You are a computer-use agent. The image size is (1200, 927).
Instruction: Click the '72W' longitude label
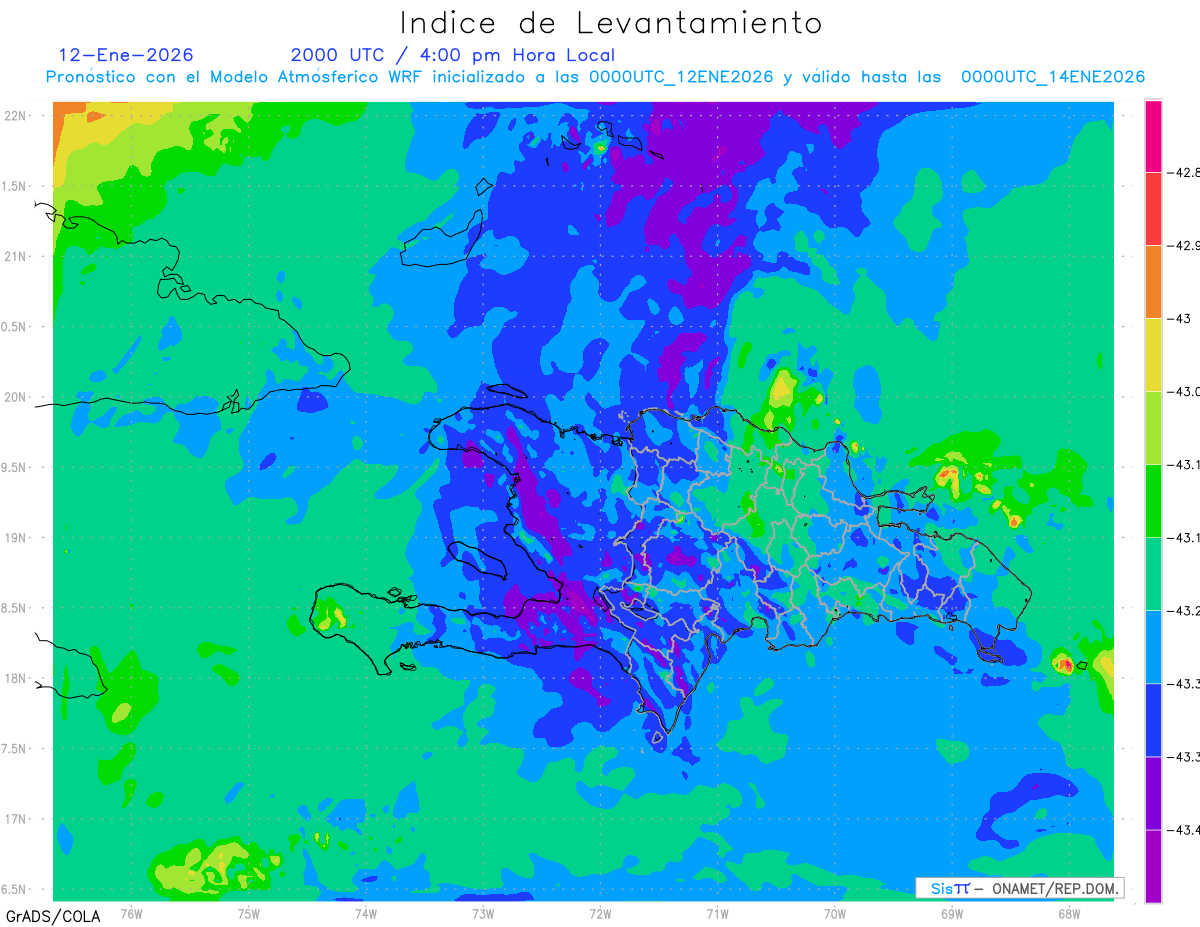pyautogui.click(x=600, y=913)
